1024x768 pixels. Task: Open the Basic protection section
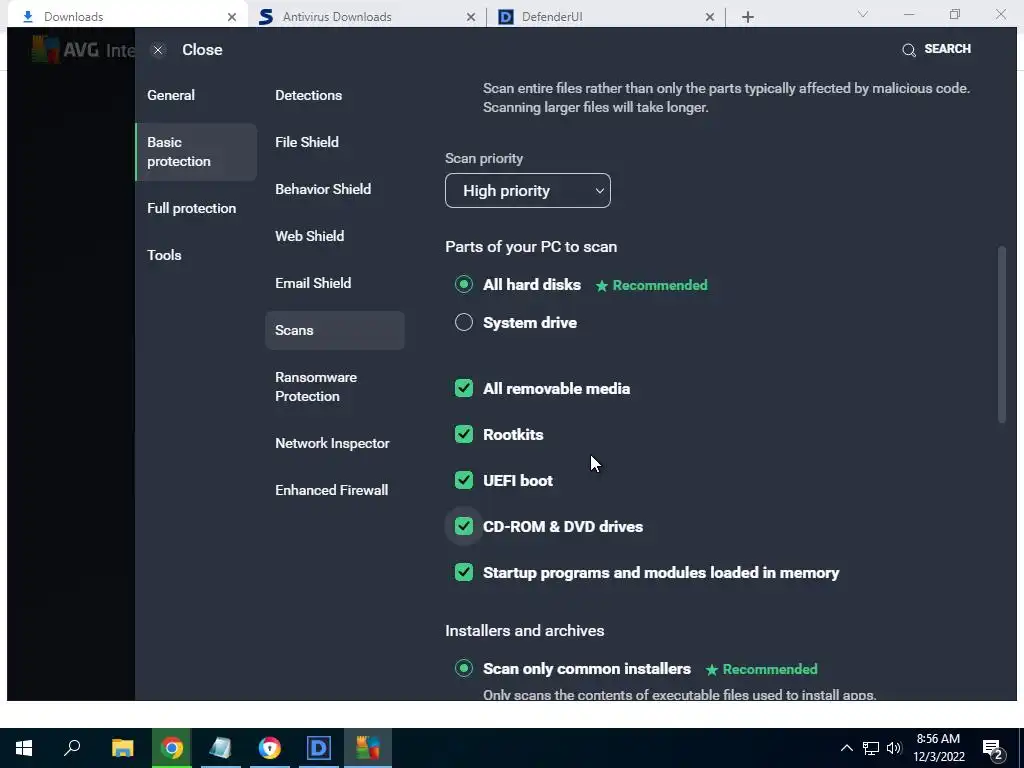click(x=196, y=152)
